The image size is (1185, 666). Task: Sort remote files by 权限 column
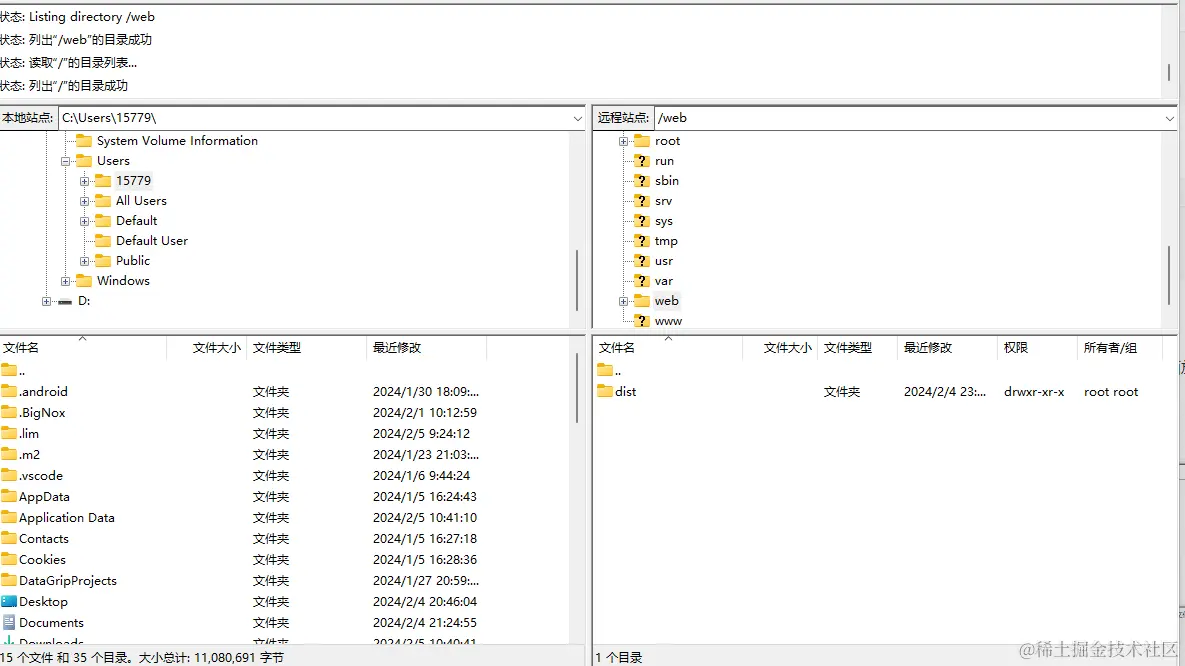pyautogui.click(x=1038, y=348)
